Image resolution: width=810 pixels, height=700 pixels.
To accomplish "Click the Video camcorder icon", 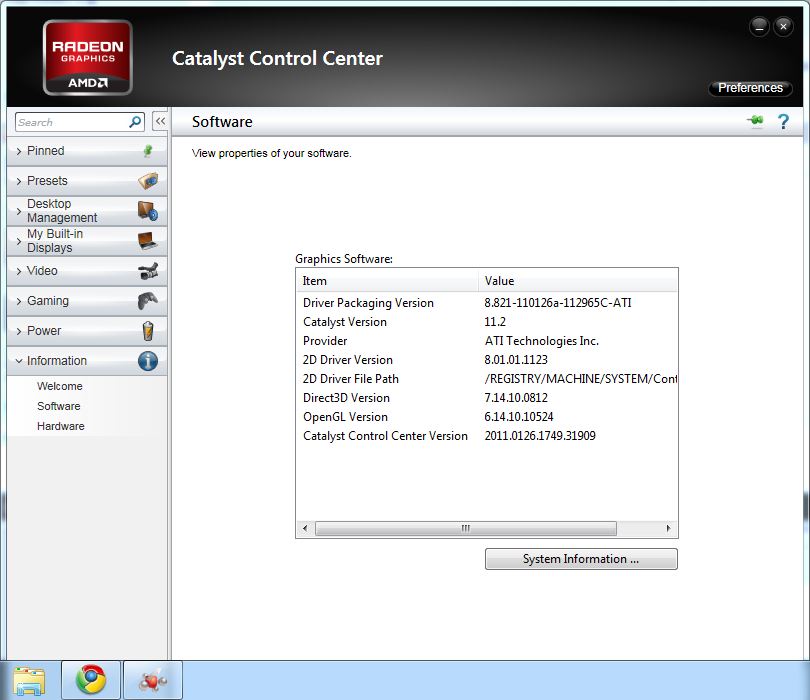I will pyautogui.click(x=148, y=271).
